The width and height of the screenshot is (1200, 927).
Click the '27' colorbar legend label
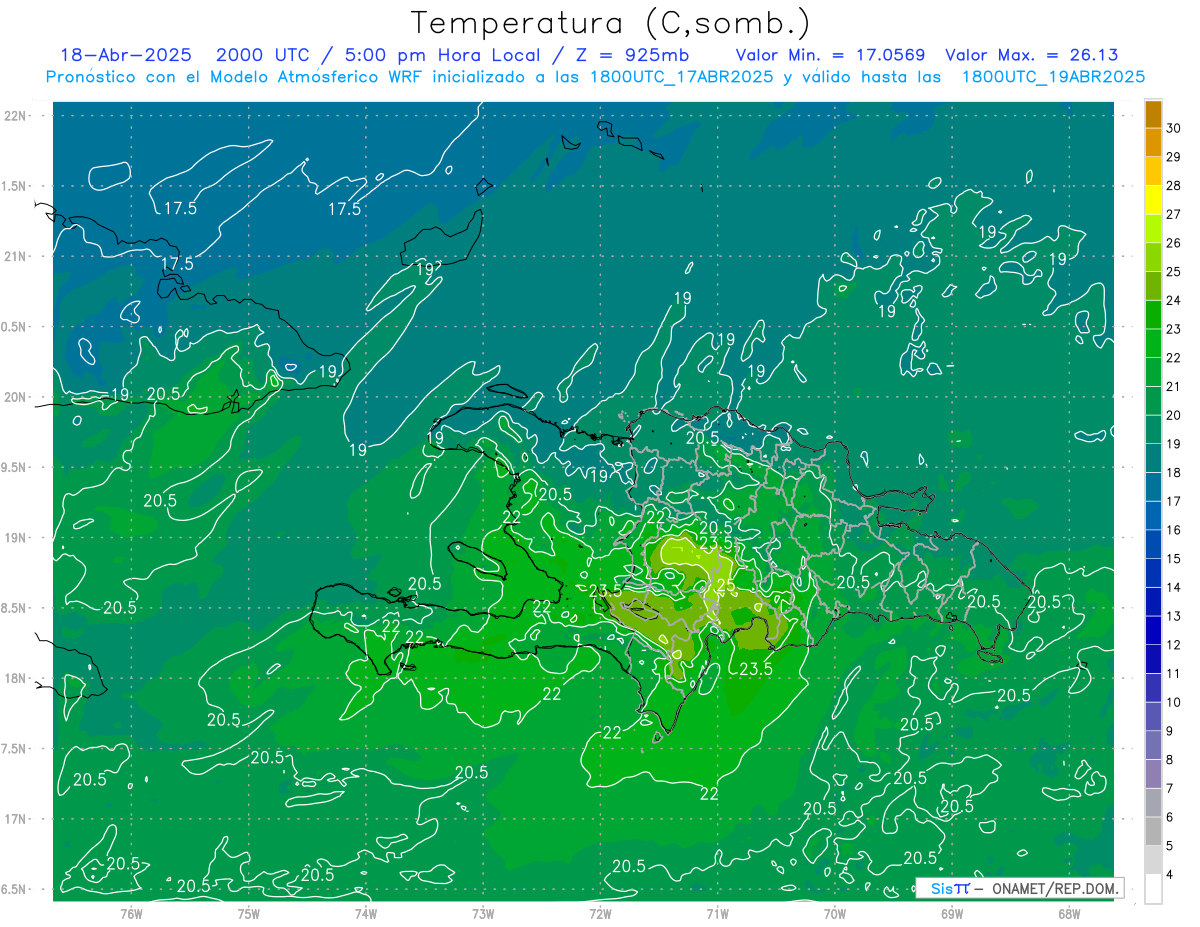pos(1174,213)
